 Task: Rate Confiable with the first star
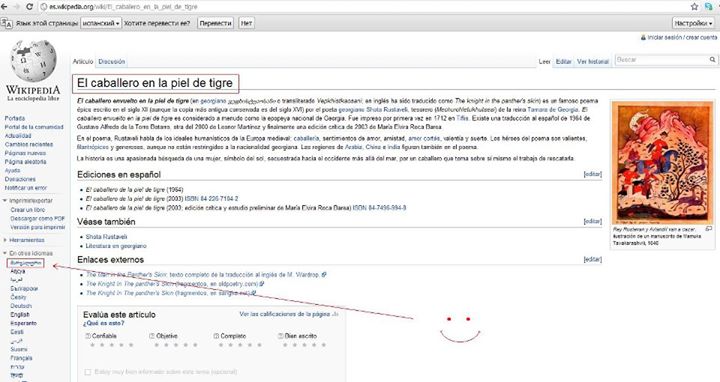(x=93, y=345)
